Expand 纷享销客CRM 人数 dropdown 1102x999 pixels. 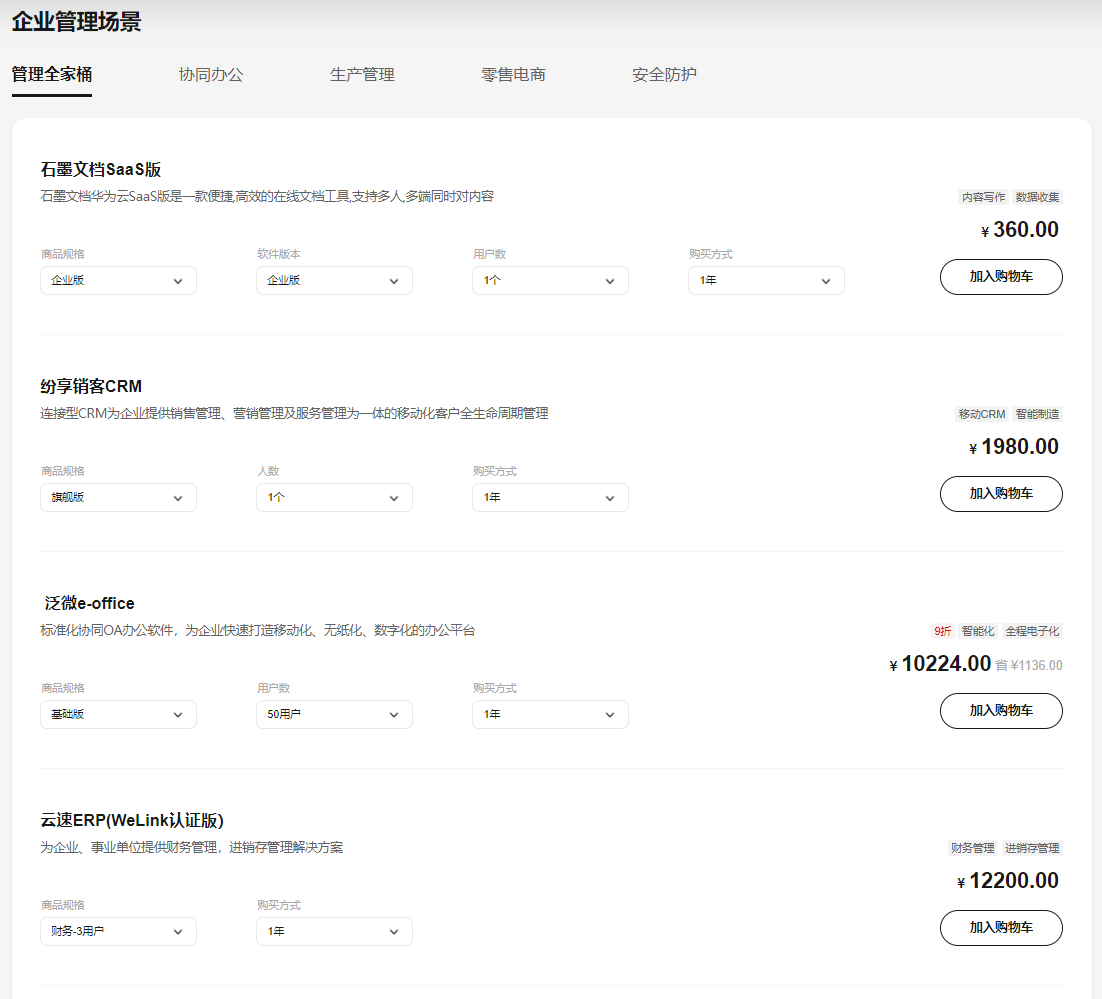coord(334,498)
